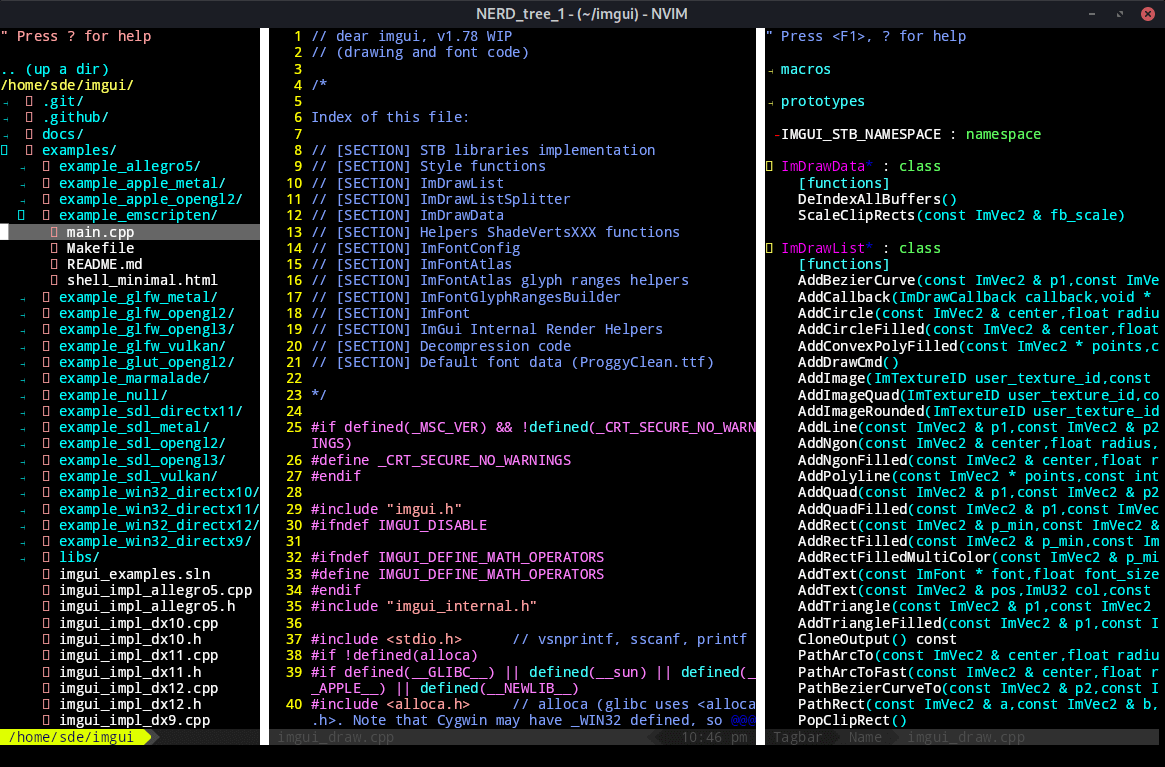The height and width of the screenshot is (767, 1165).
Task: Click the folder icon for .git/
Action: coord(30,102)
